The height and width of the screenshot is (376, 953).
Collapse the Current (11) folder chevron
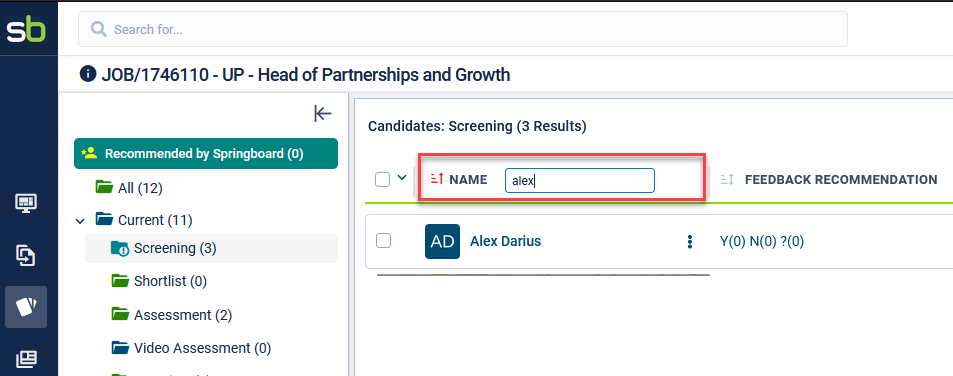(80, 221)
